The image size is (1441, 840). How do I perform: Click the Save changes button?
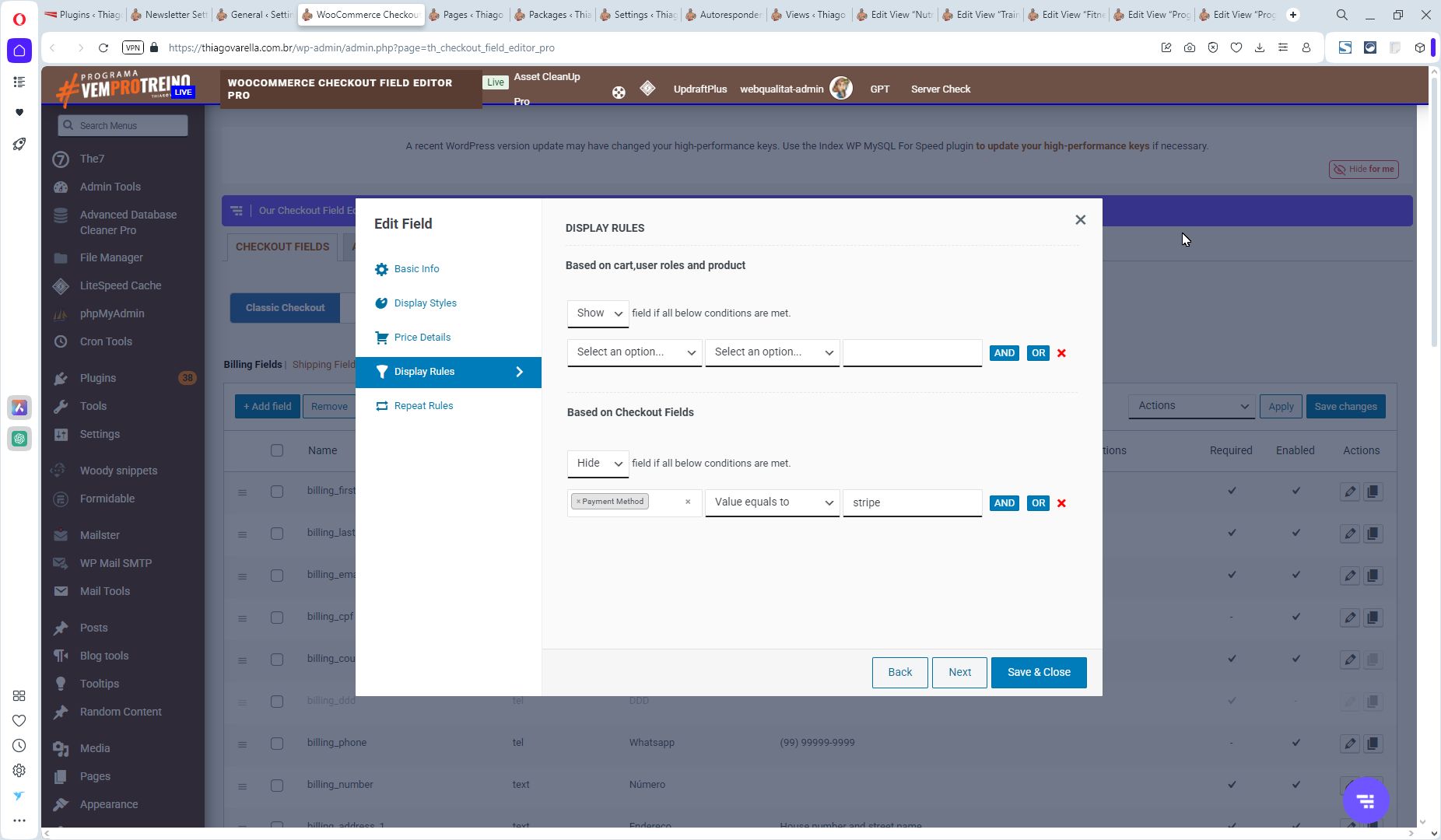click(x=1345, y=407)
